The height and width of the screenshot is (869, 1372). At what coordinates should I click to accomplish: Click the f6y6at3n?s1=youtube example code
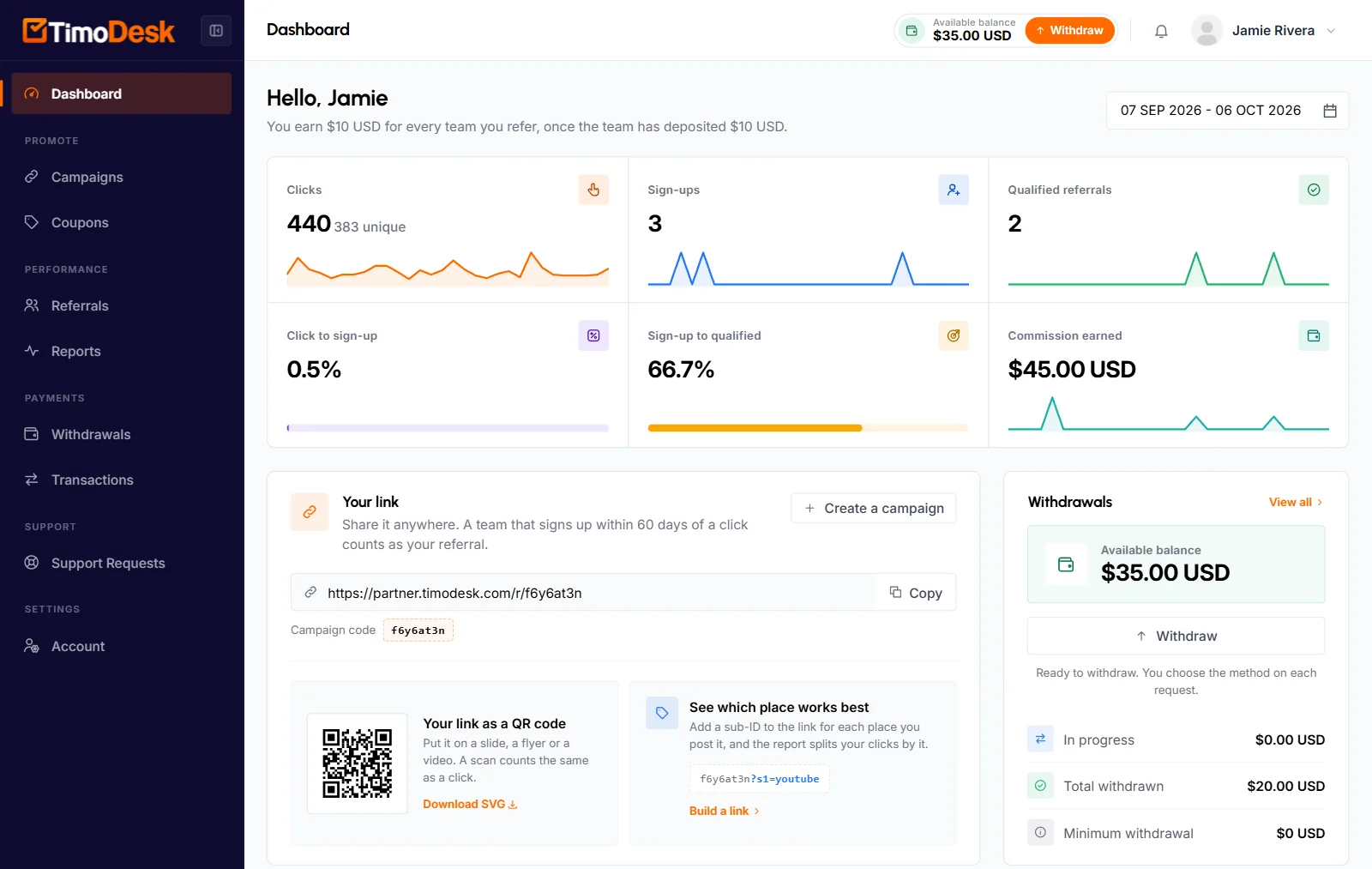[x=759, y=779]
